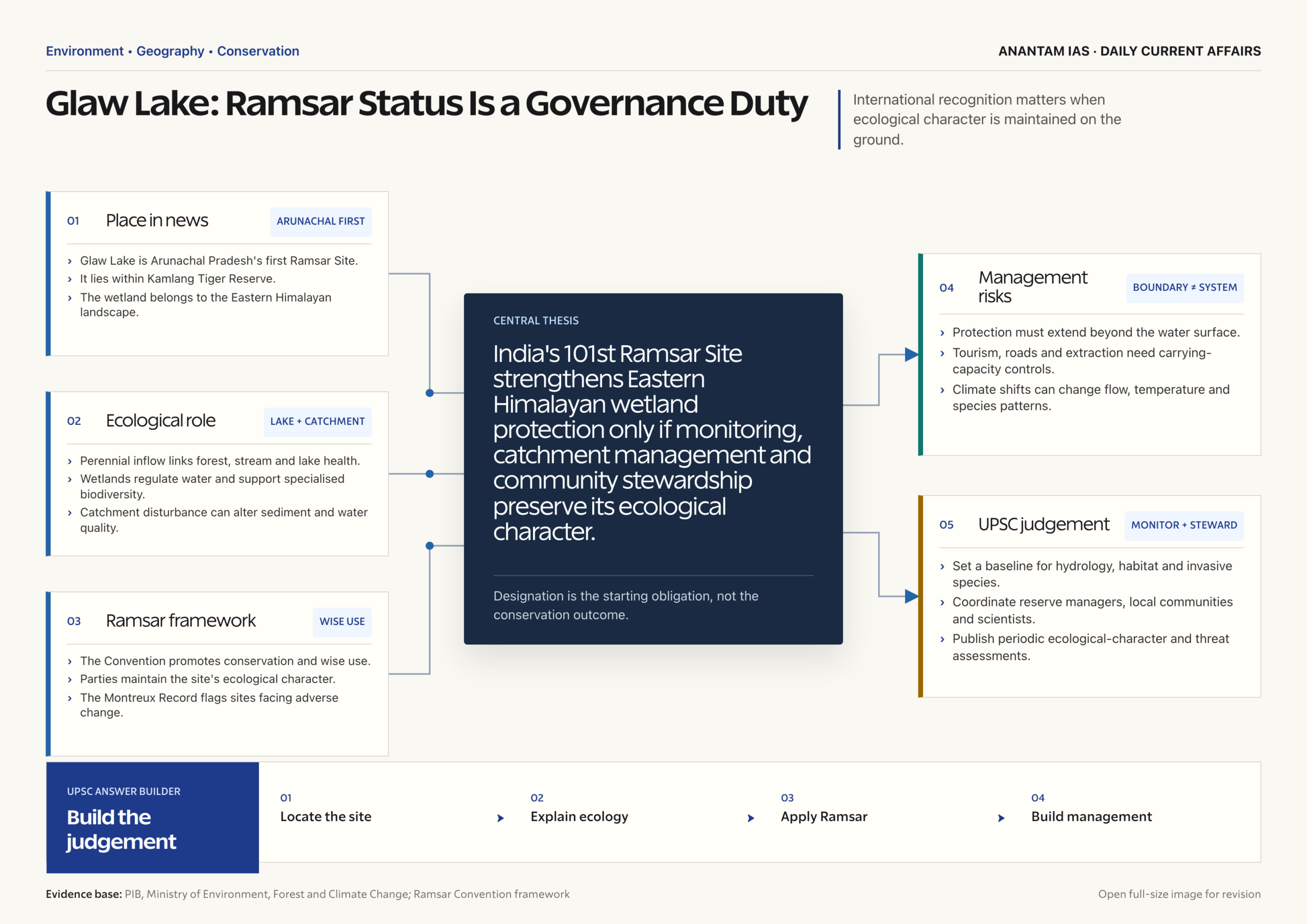Click 'Protection must extend beyond the water surface'
1307x924 pixels.
[x=1096, y=332]
